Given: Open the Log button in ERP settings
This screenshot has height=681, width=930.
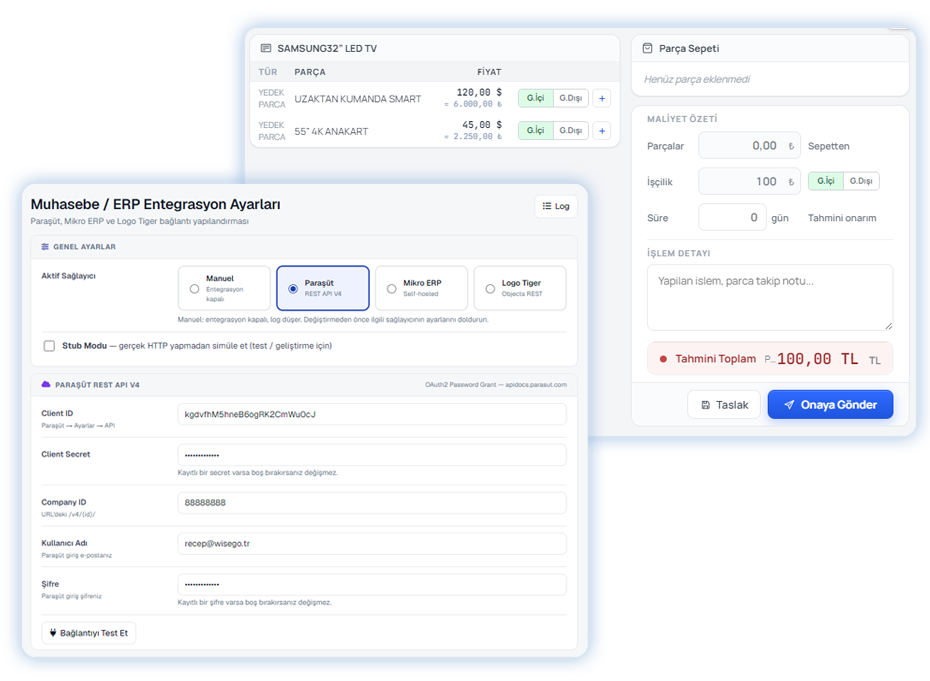Looking at the screenshot, I should 556,206.
